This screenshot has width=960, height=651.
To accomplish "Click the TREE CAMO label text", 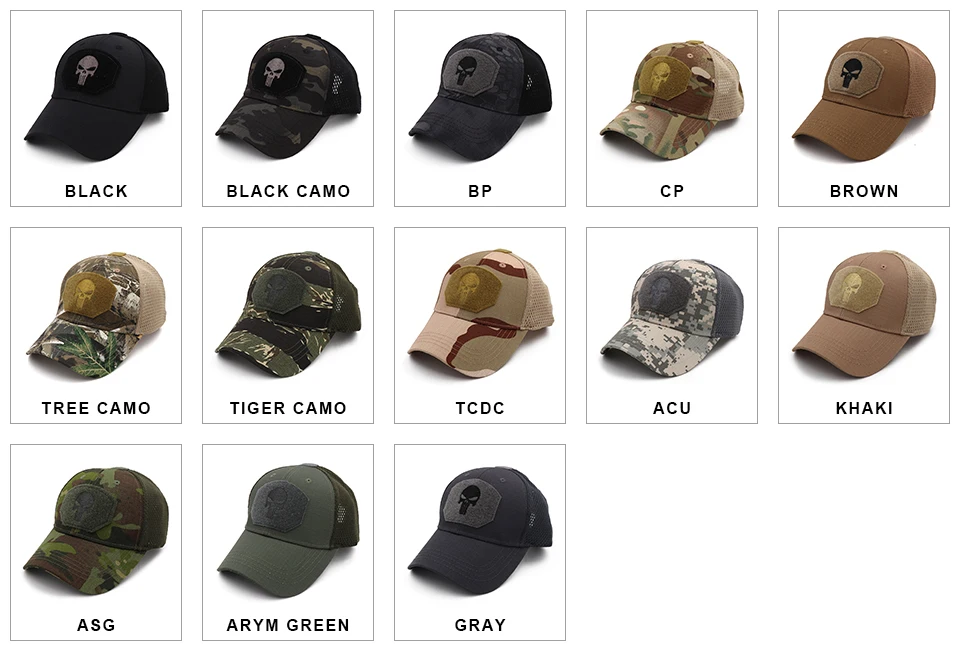I will click(96, 408).
